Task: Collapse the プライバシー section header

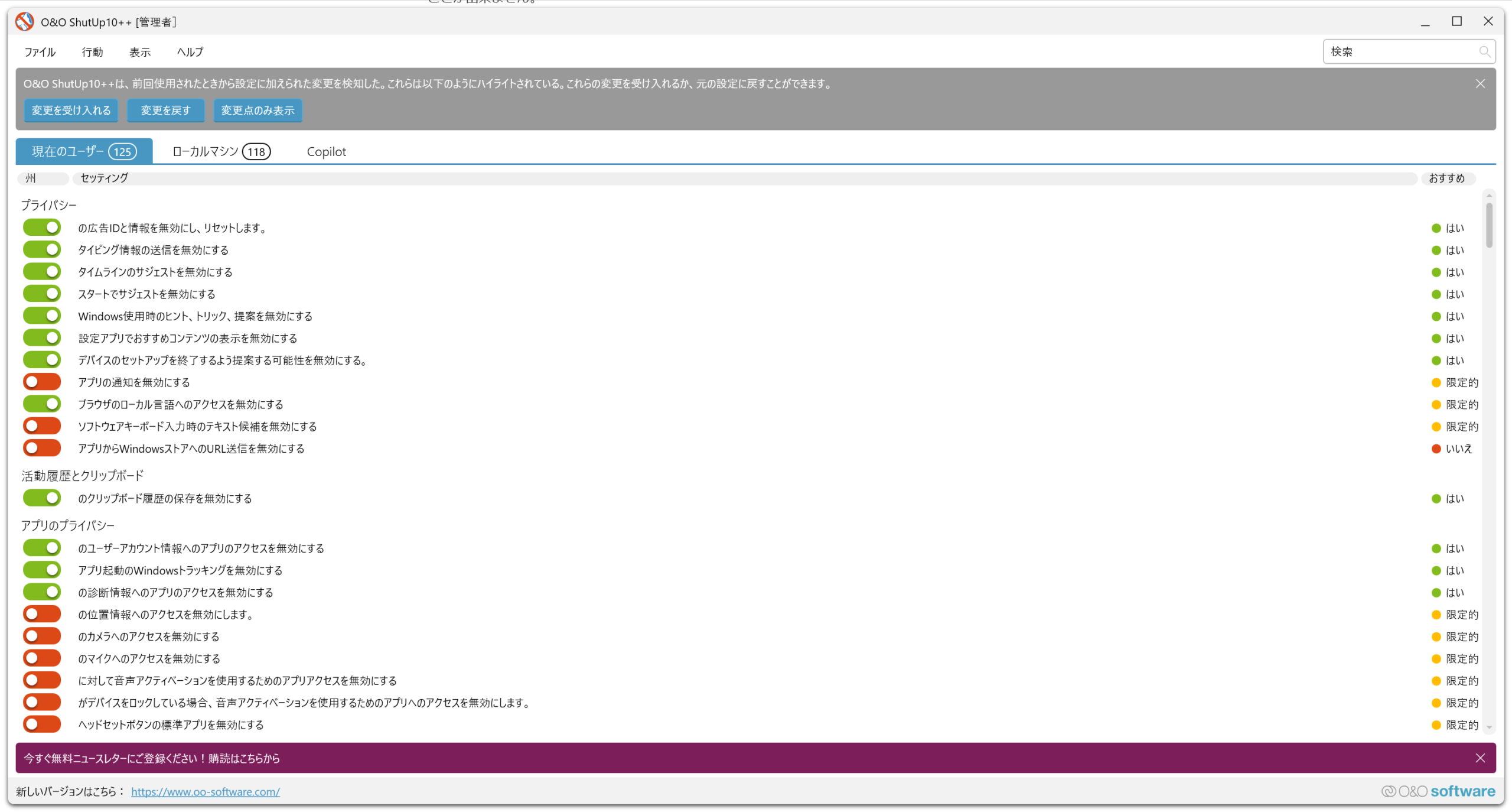Action: coord(49,205)
